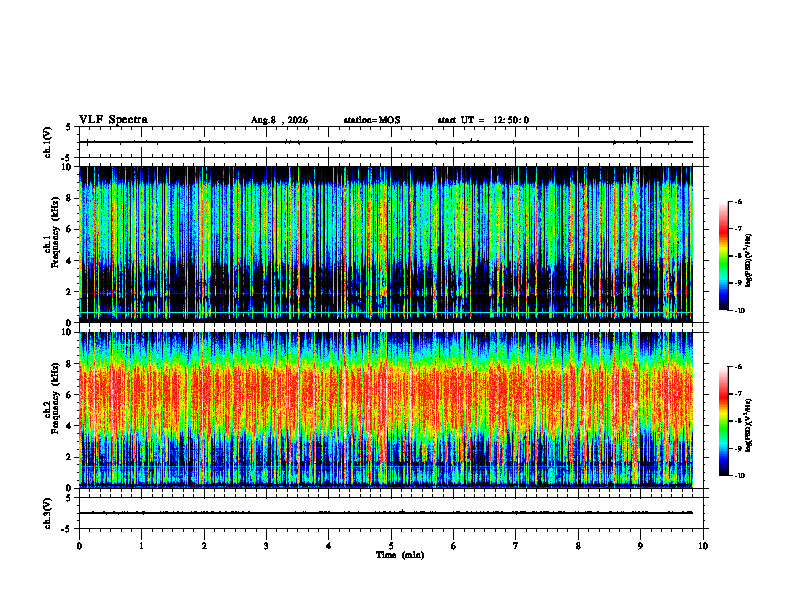Screen dimensions: 792x612
Task: Click the log(PSD) label of ch.1 colorbar
Action: 749,261
